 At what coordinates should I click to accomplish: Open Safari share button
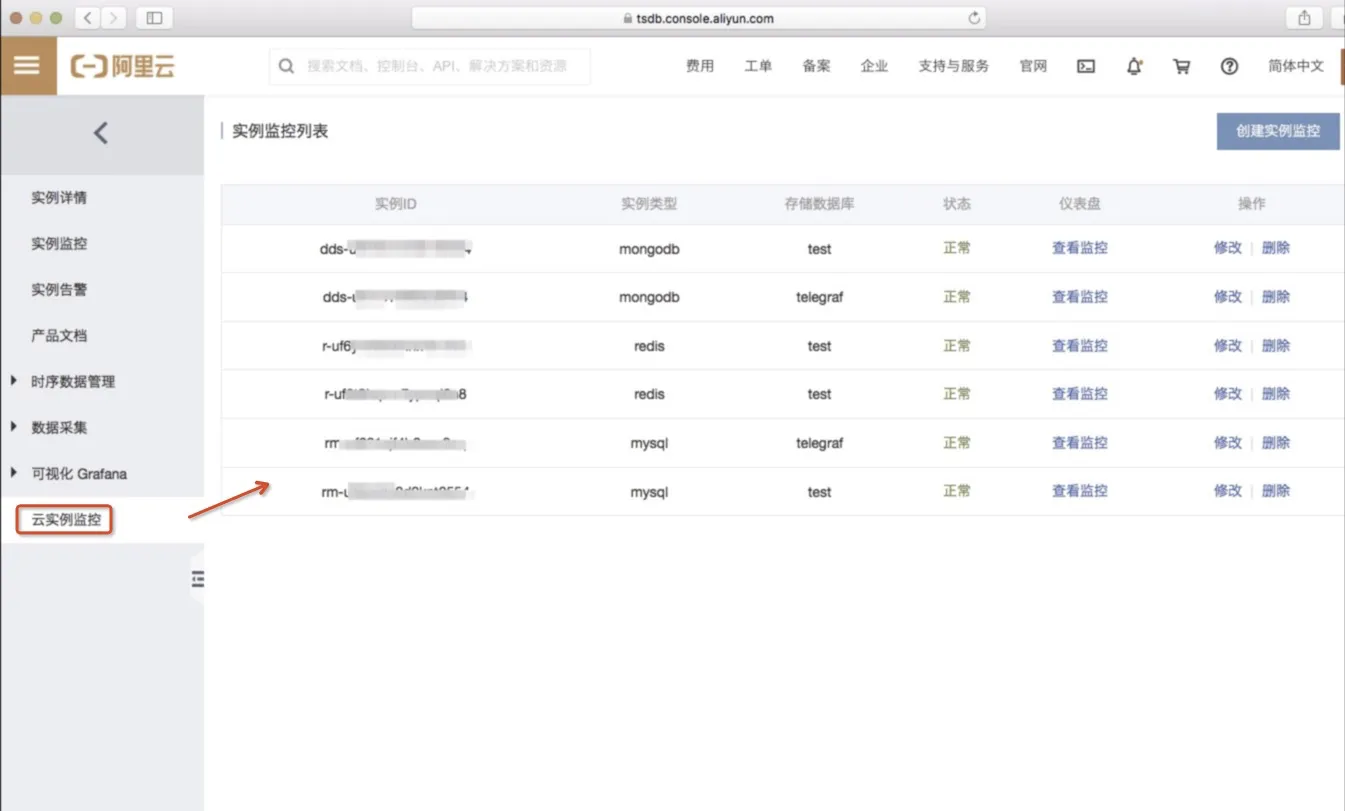coord(1304,18)
